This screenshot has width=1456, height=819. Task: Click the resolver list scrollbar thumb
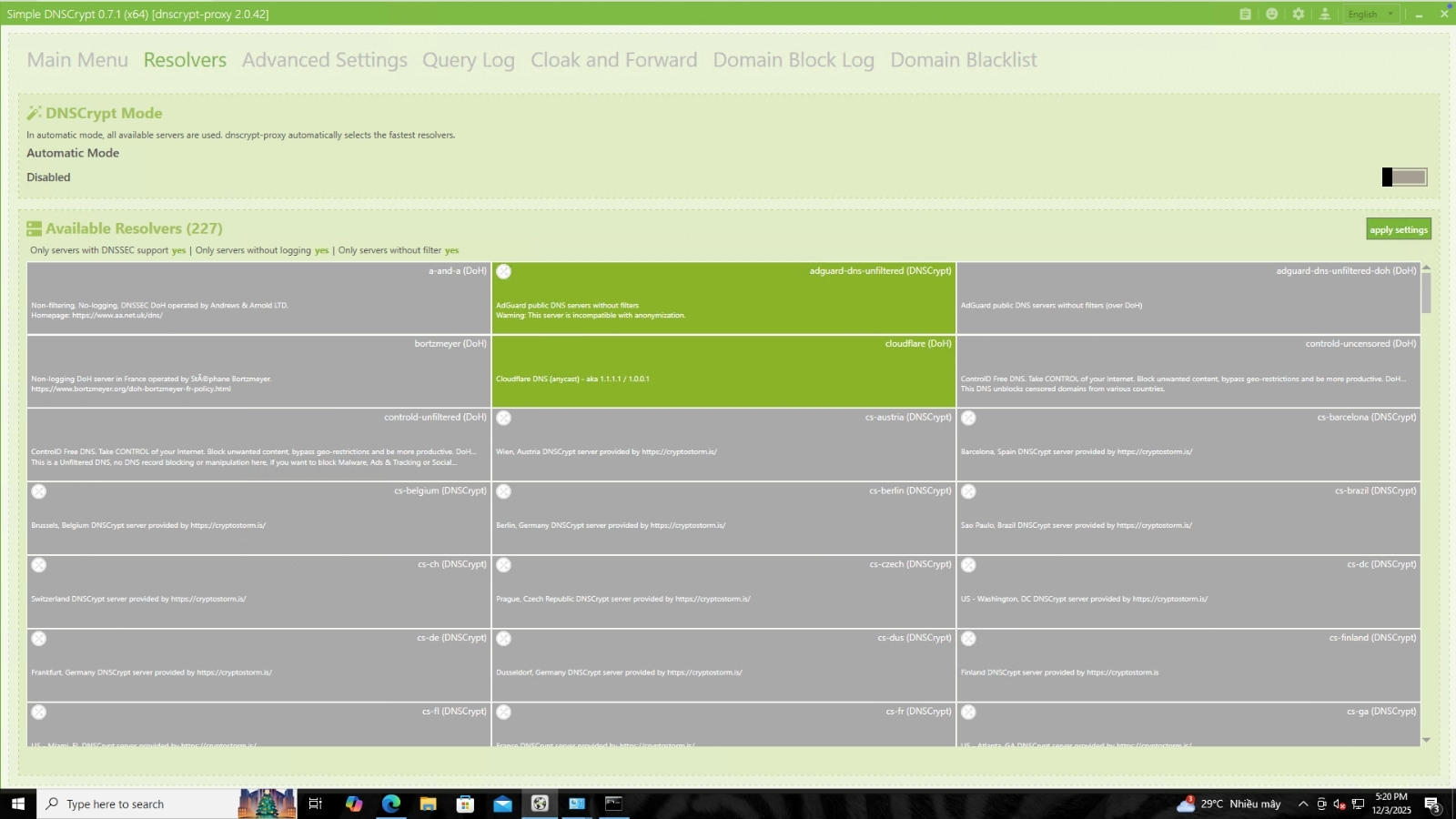click(x=1426, y=293)
